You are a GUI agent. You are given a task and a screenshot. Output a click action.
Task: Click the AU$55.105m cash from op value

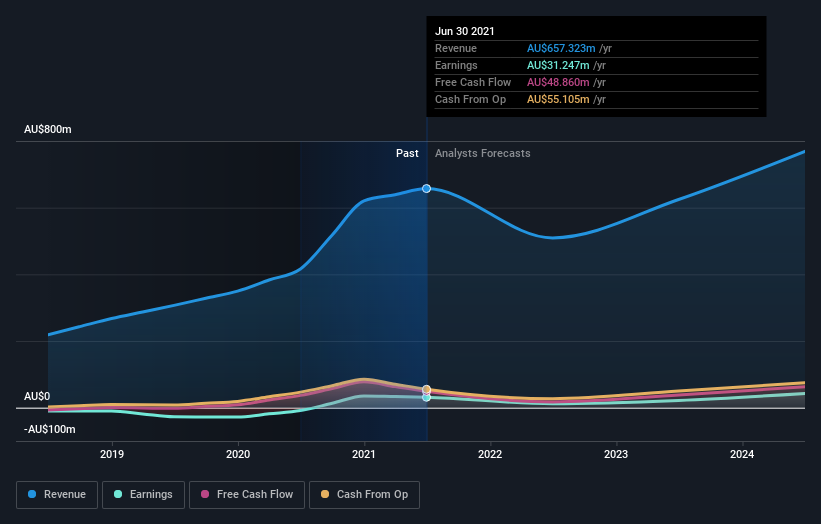click(x=558, y=99)
